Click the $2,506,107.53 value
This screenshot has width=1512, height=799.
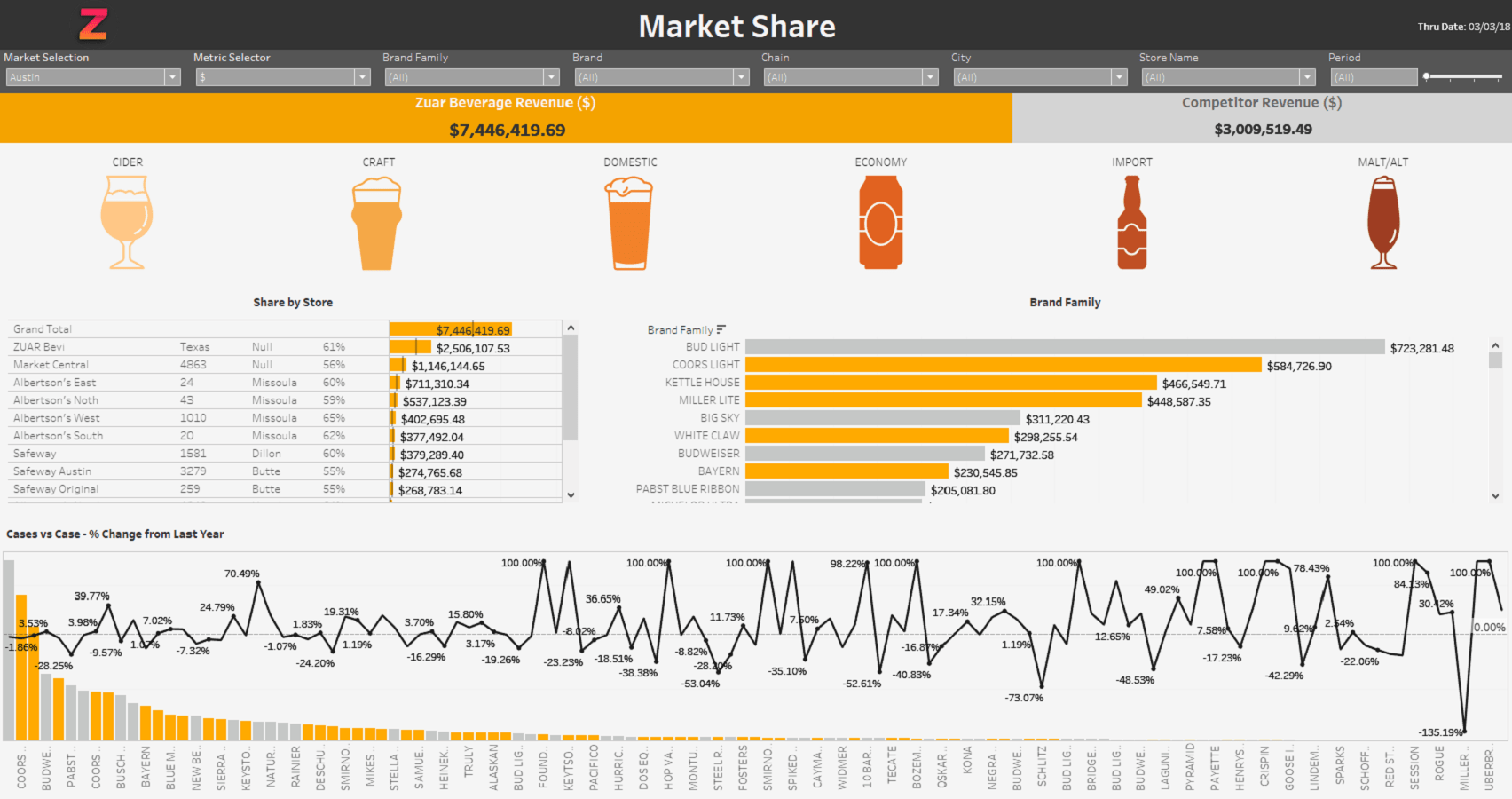[473, 349]
